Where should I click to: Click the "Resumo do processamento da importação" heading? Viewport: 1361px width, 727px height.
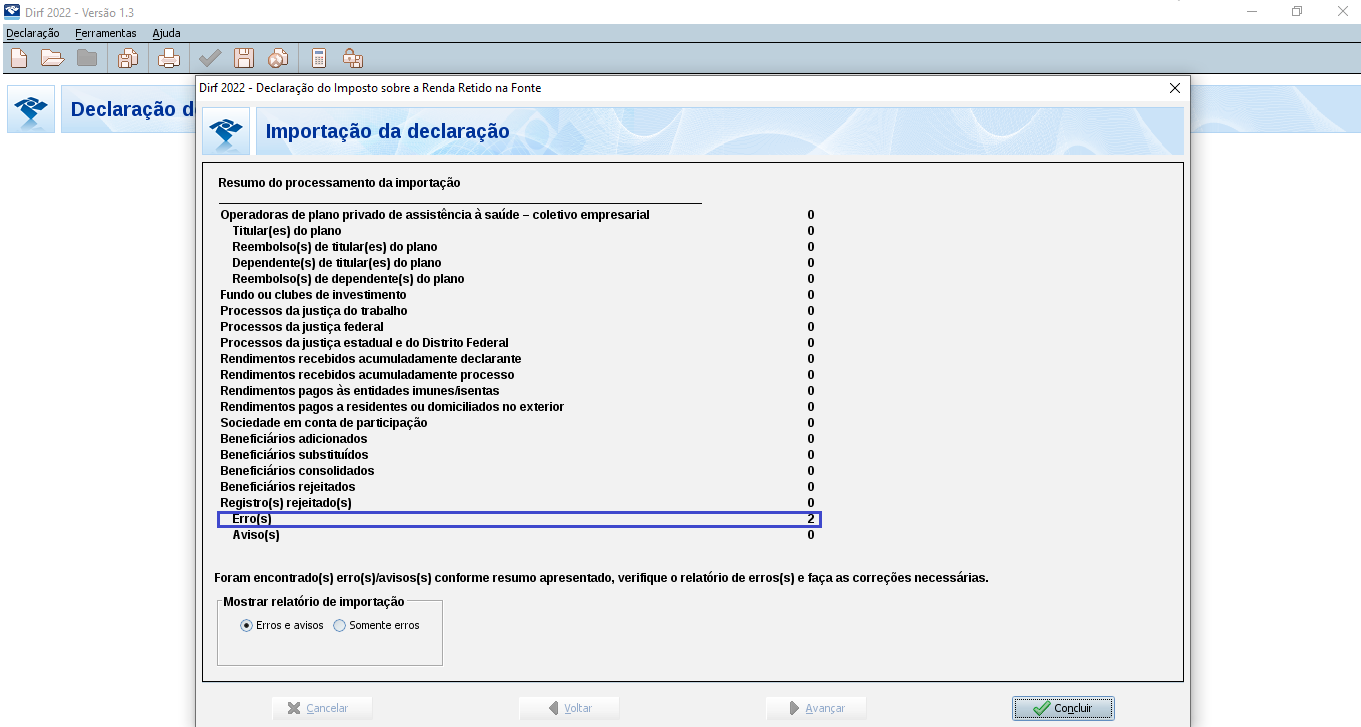pos(339,183)
